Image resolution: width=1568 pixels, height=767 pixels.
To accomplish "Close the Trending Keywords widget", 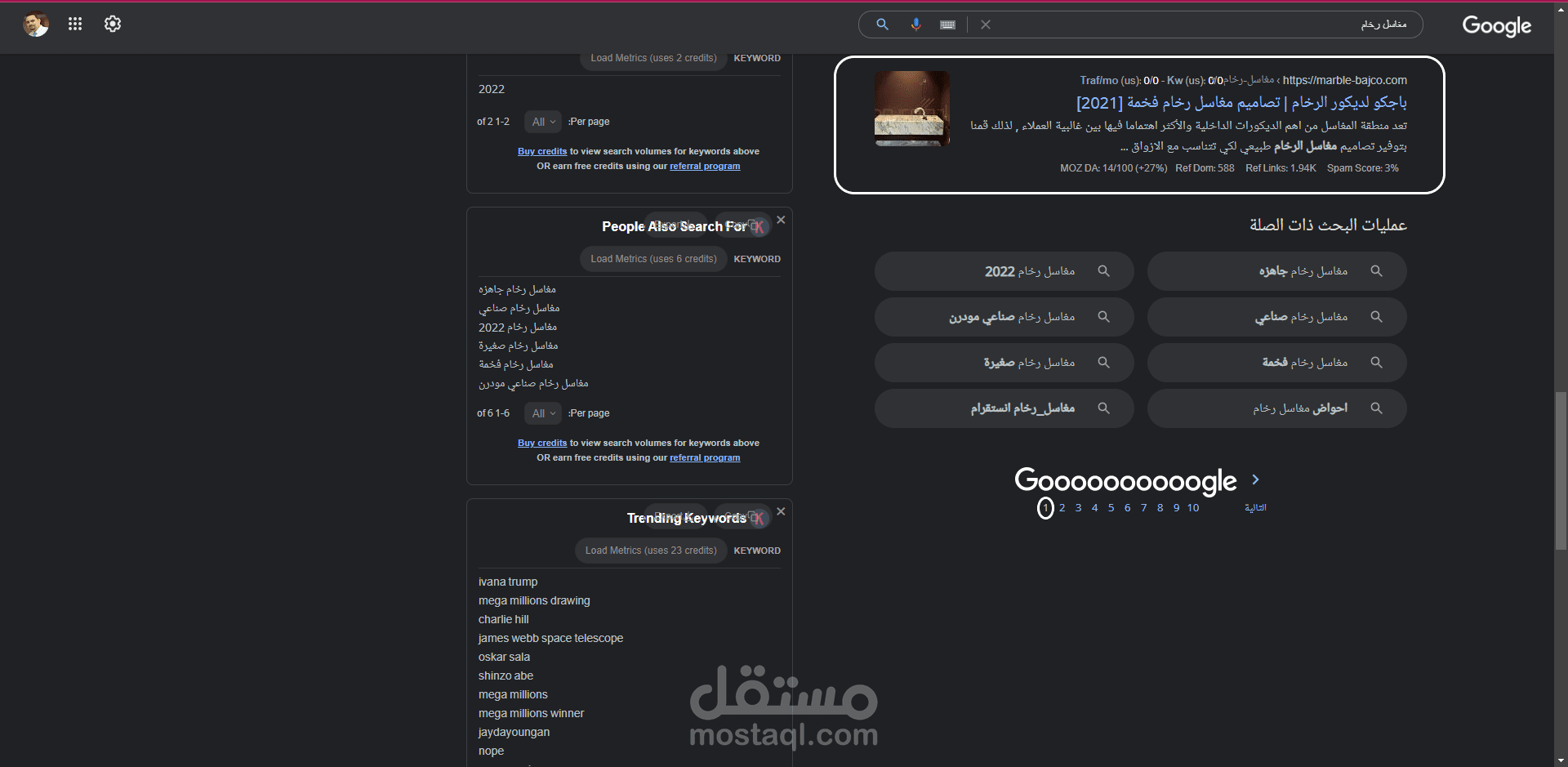I will click(x=781, y=511).
